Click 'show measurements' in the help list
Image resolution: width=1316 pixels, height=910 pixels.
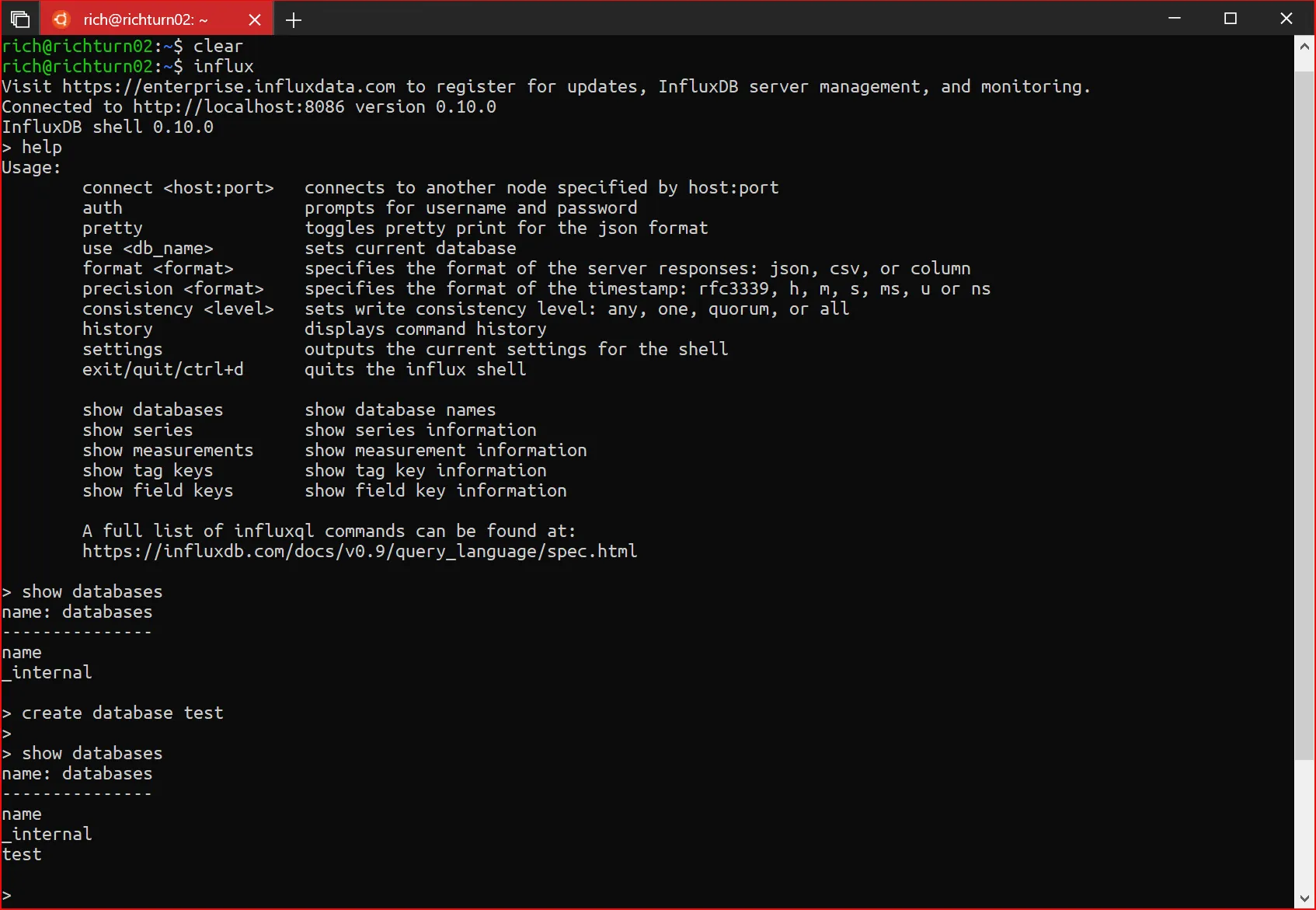(x=168, y=450)
